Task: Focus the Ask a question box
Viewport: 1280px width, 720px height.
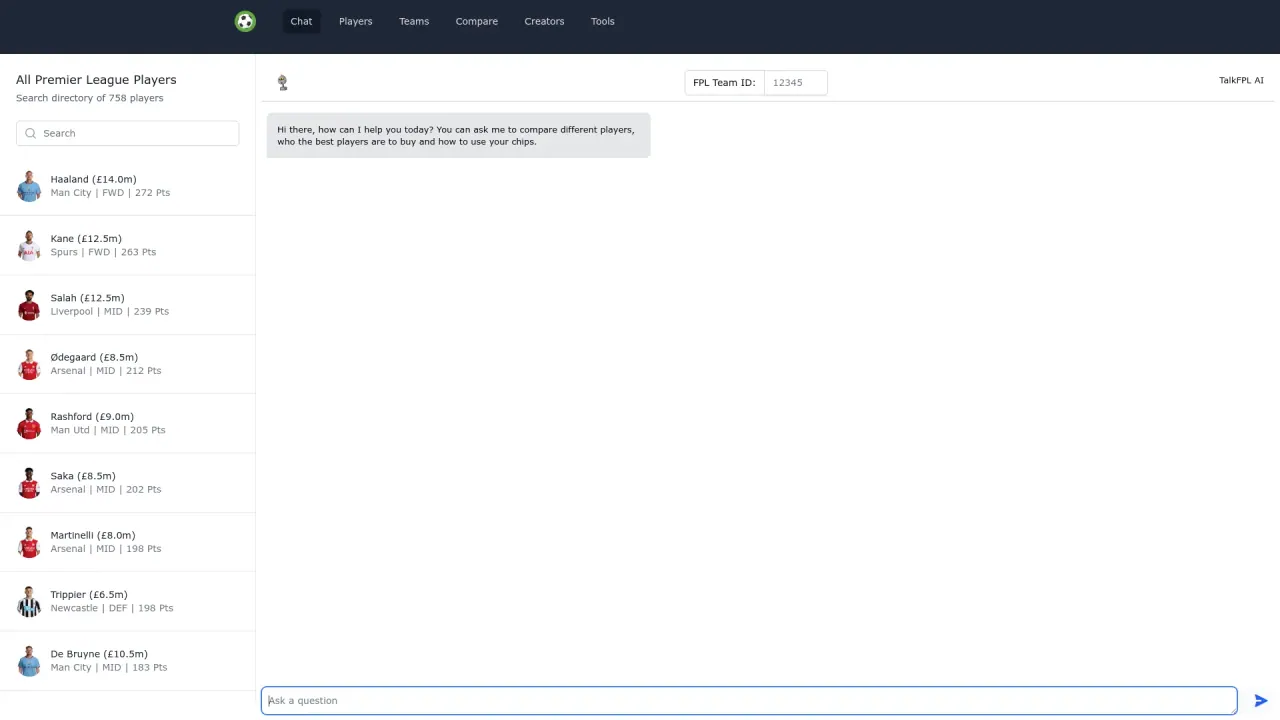Action: pos(749,701)
